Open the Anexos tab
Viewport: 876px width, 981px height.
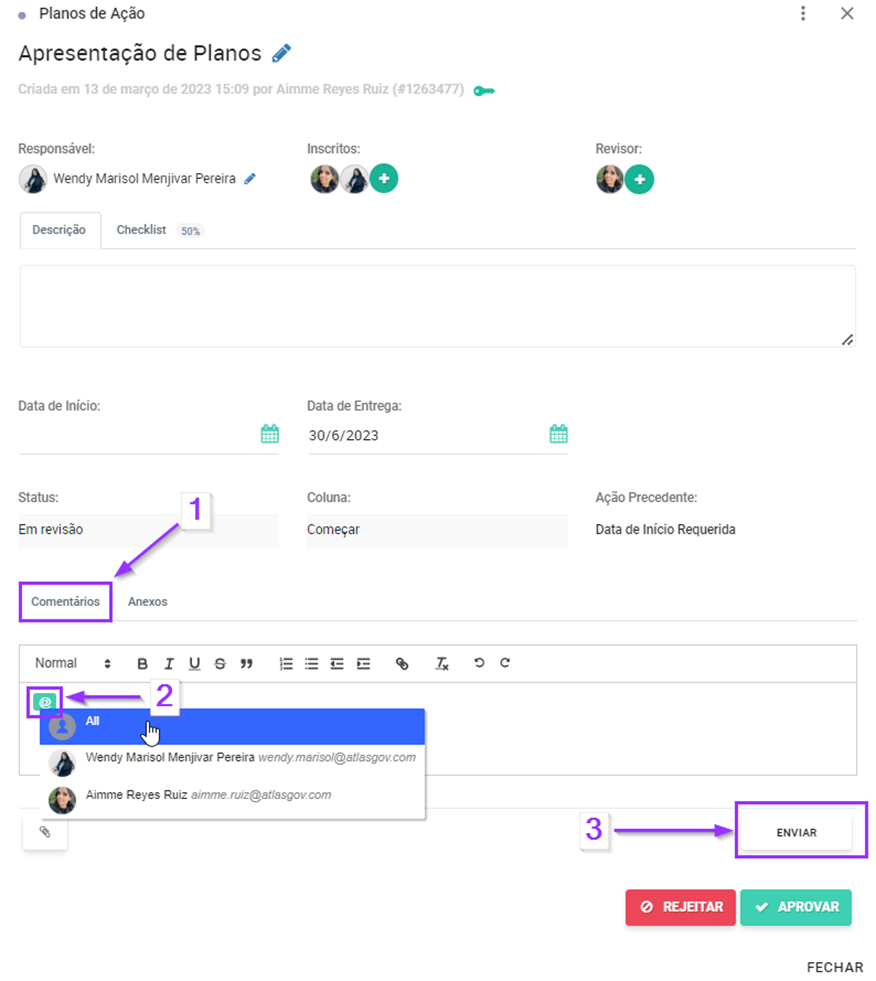pos(148,602)
